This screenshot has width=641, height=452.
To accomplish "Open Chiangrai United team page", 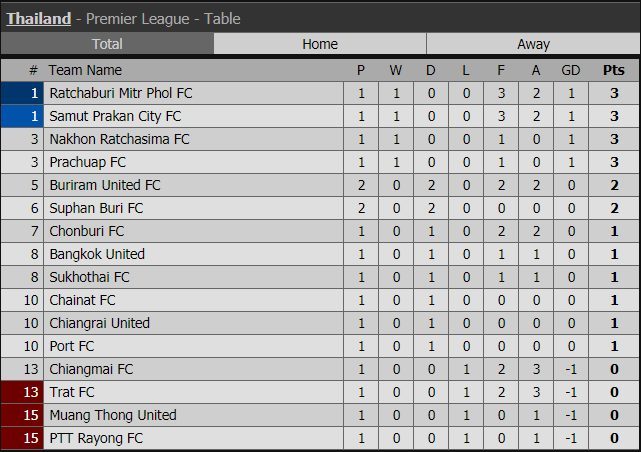I will click(x=99, y=323).
